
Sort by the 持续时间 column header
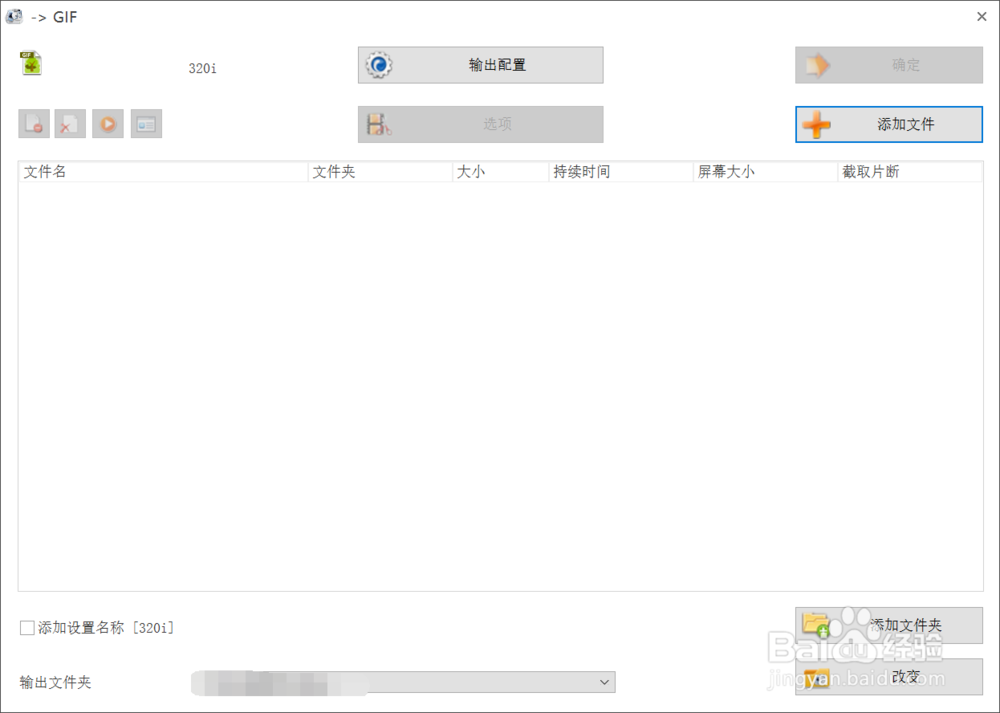click(621, 172)
